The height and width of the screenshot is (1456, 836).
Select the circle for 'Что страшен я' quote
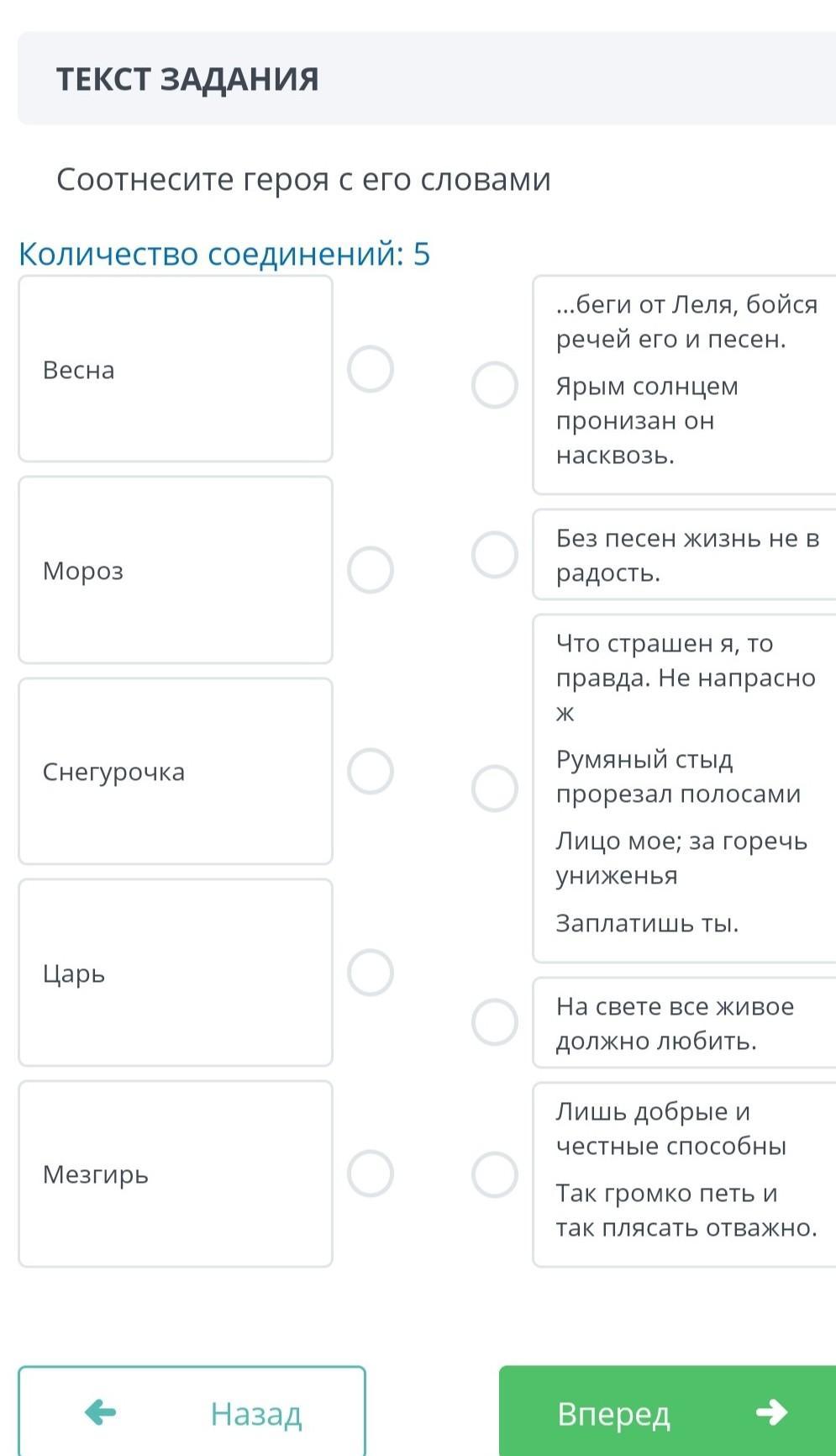click(494, 789)
